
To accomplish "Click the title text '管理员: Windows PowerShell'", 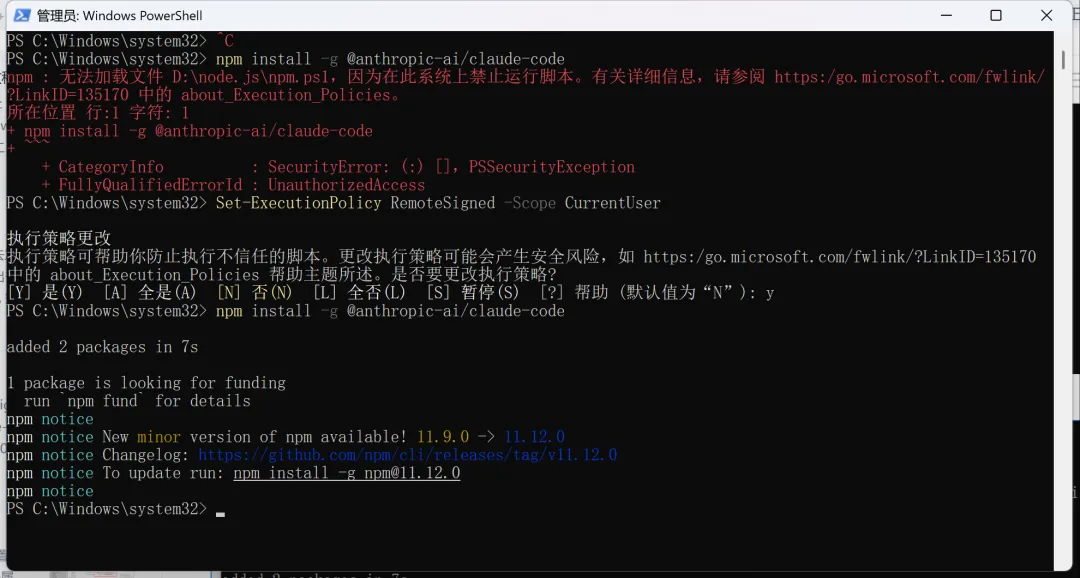I will coord(119,15).
